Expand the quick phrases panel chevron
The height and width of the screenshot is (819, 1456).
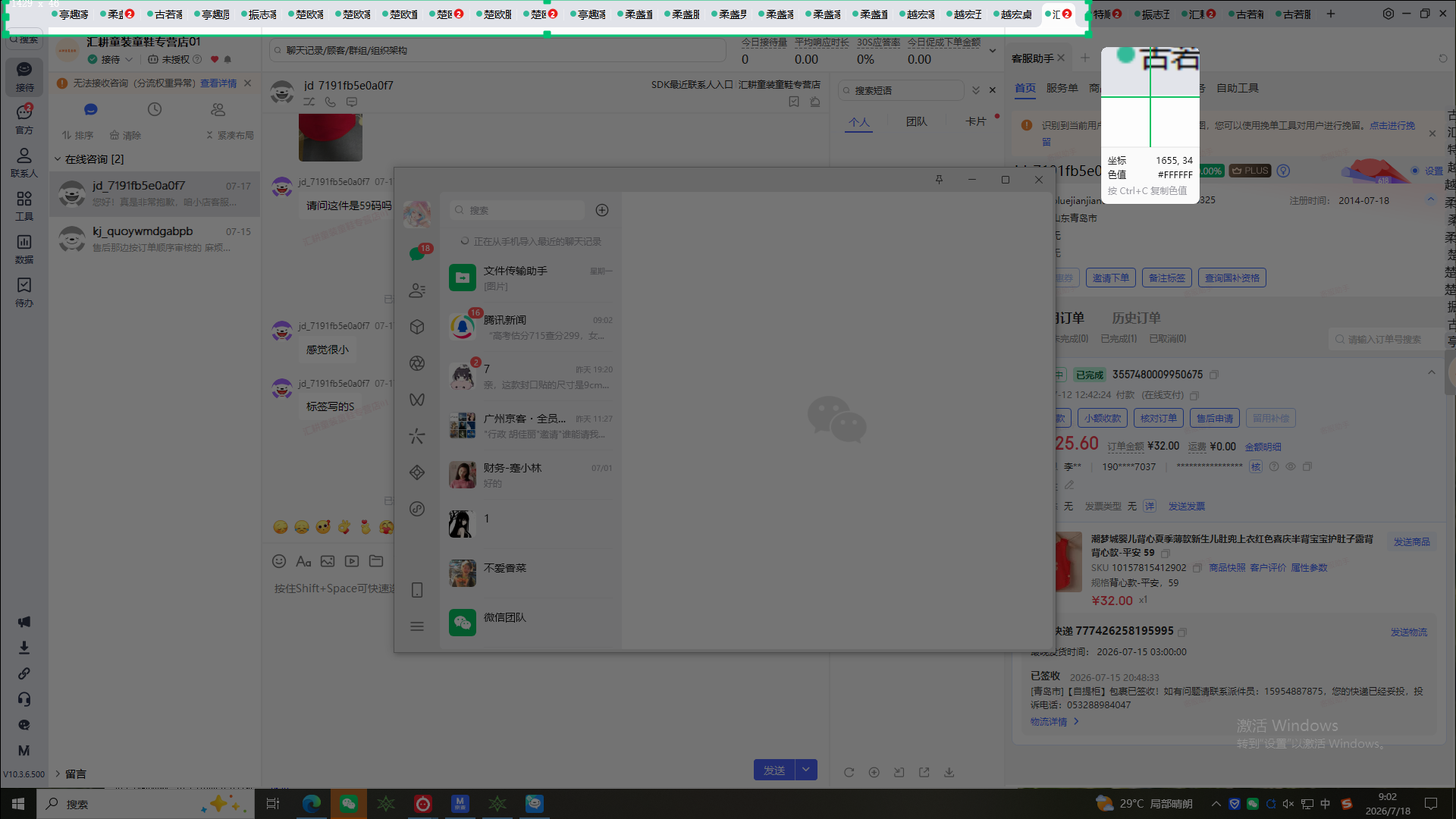point(976,90)
